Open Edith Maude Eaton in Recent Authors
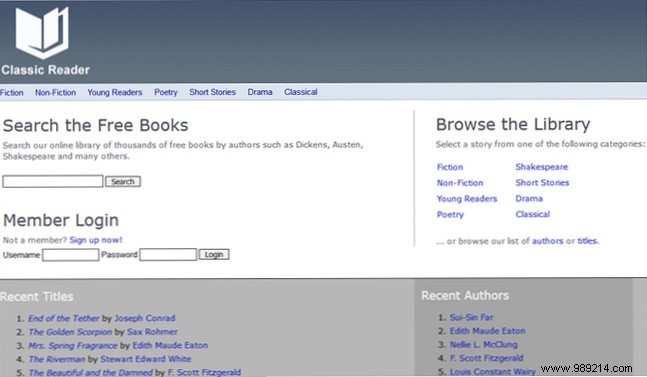This screenshot has height=377, width=647. (x=487, y=331)
